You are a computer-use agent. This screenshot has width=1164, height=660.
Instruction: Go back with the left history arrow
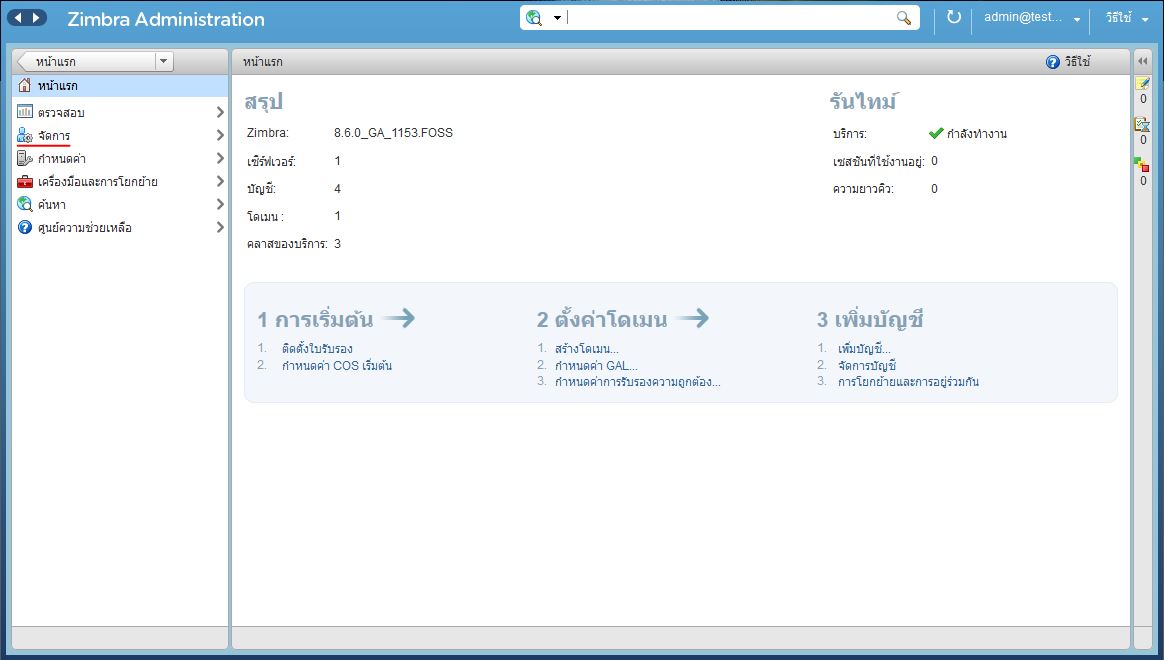pyautogui.click(x=19, y=18)
